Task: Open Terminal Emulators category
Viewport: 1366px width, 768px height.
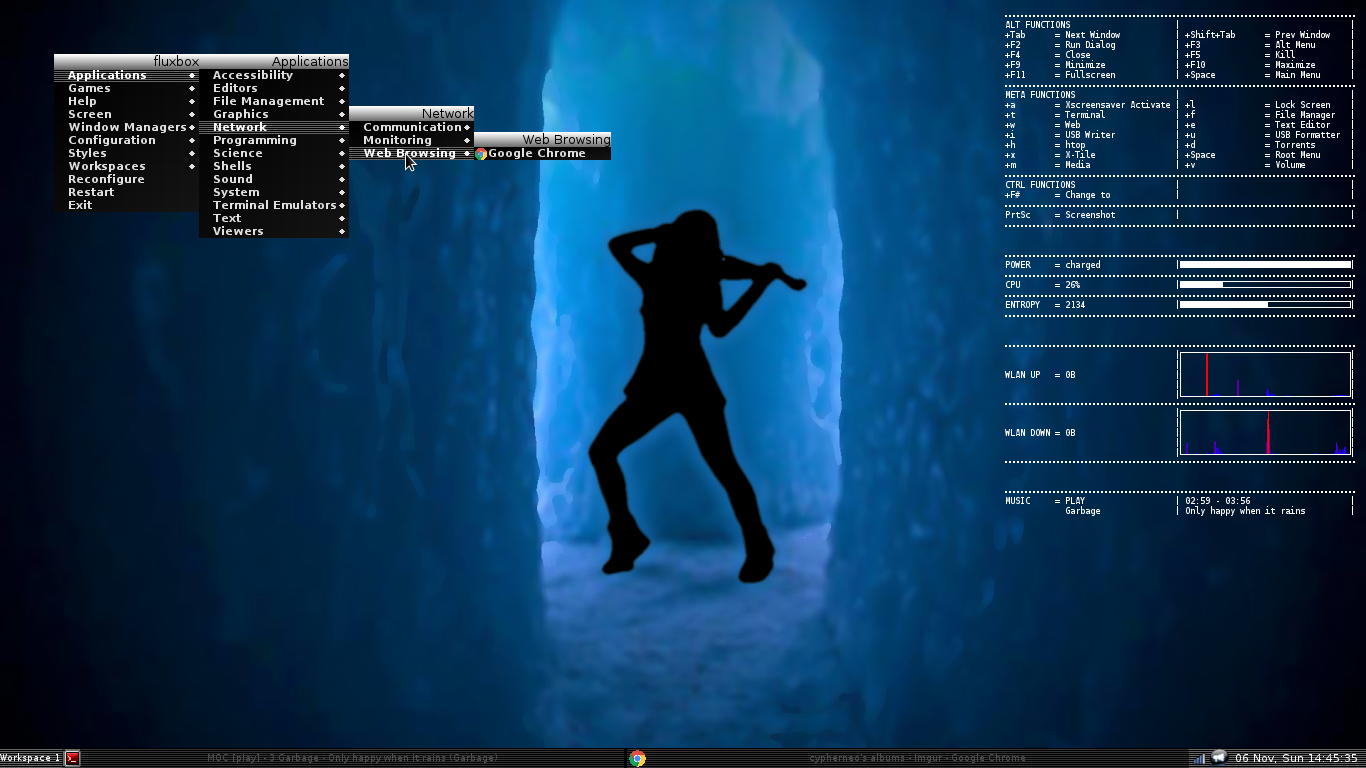Action: tap(274, 206)
